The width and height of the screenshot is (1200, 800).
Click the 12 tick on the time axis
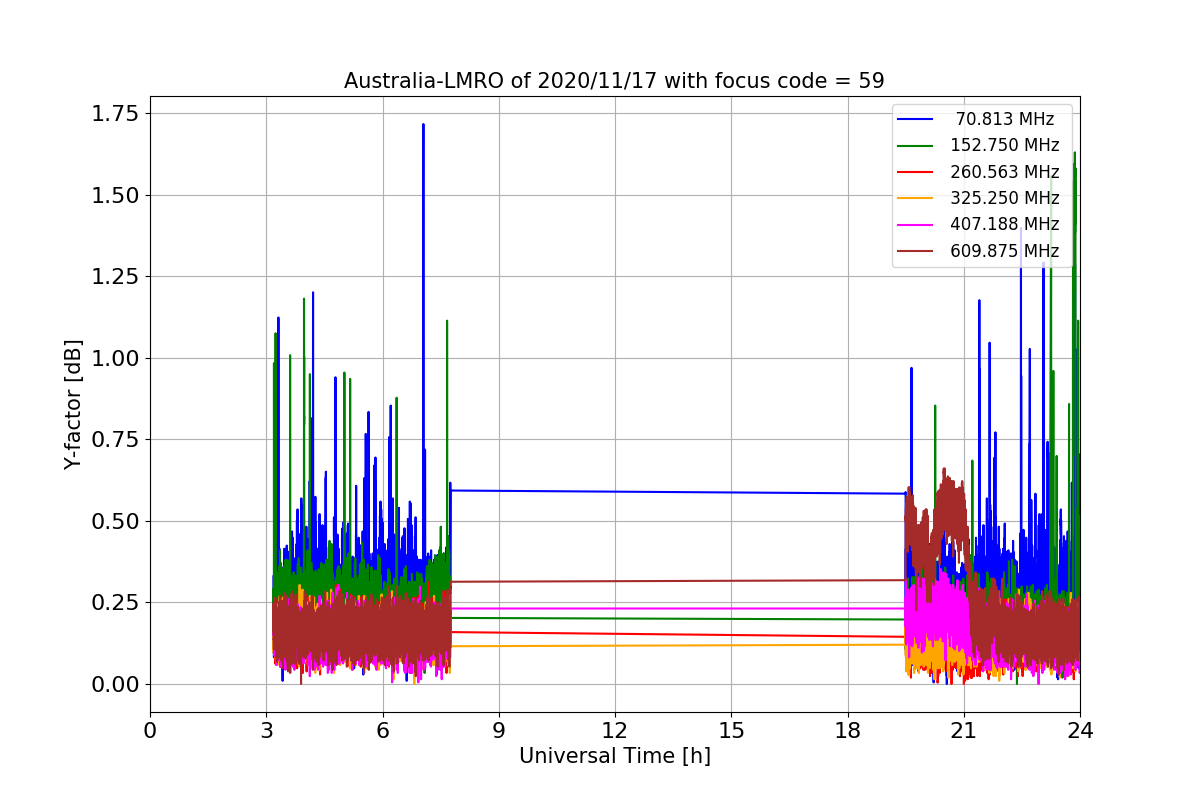(615, 731)
